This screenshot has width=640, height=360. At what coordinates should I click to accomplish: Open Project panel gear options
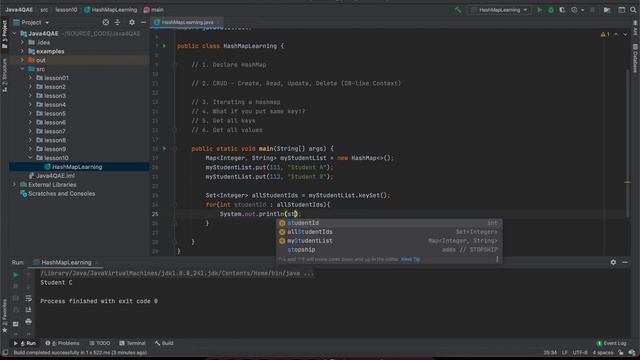point(132,22)
